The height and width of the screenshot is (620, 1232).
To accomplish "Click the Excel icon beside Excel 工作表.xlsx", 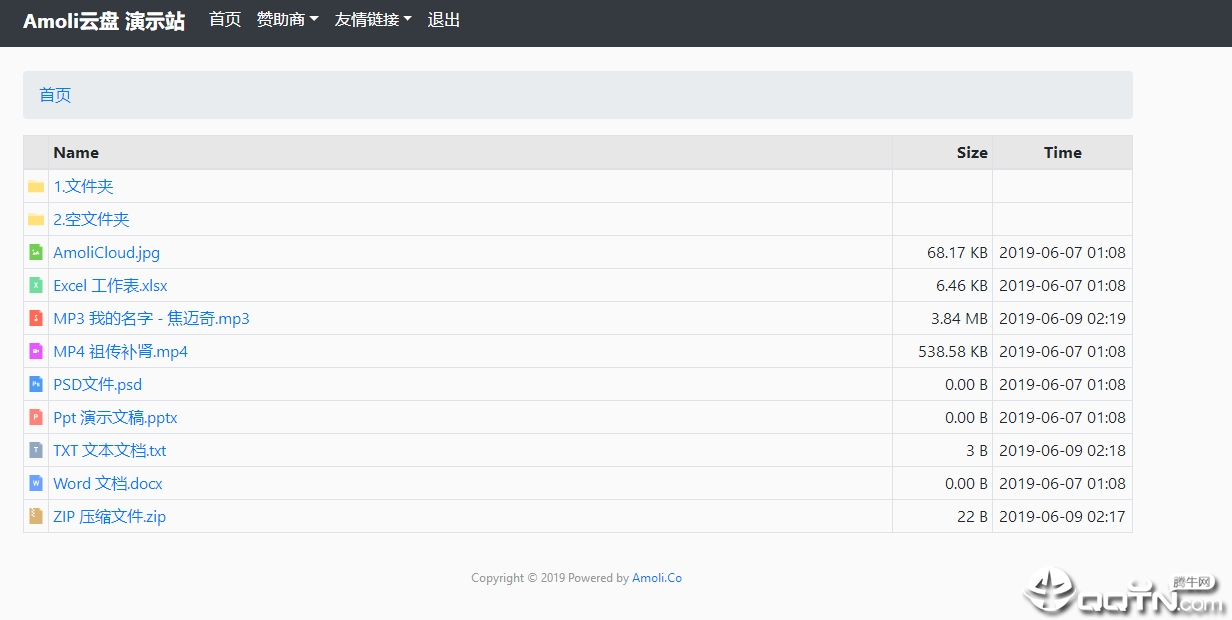I will 36,285.
